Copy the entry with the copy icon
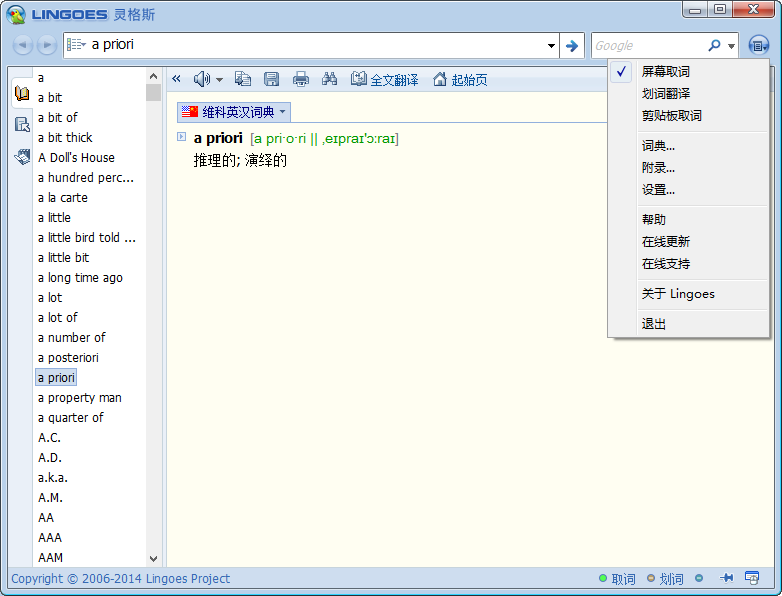Screen dimensions: 782x596 243,79
